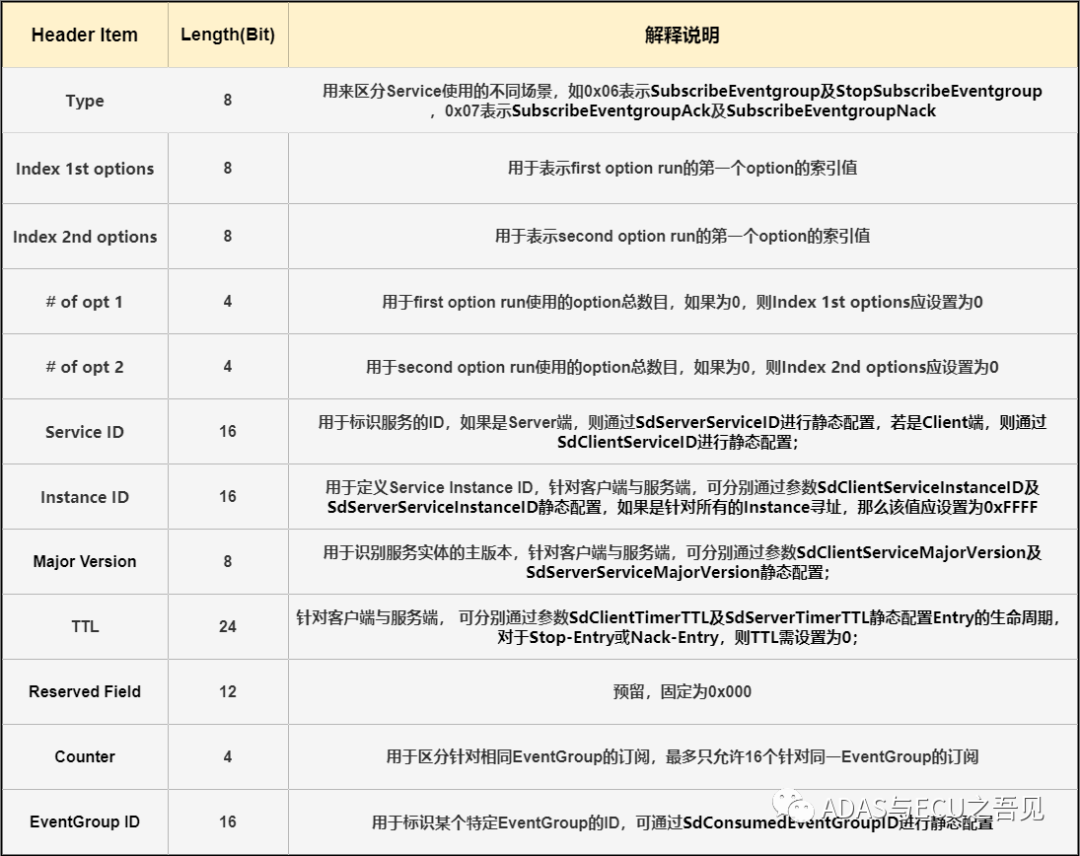
Task: Click the # of opt 2 cell
Action: pyautogui.click(x=84, y=367)
